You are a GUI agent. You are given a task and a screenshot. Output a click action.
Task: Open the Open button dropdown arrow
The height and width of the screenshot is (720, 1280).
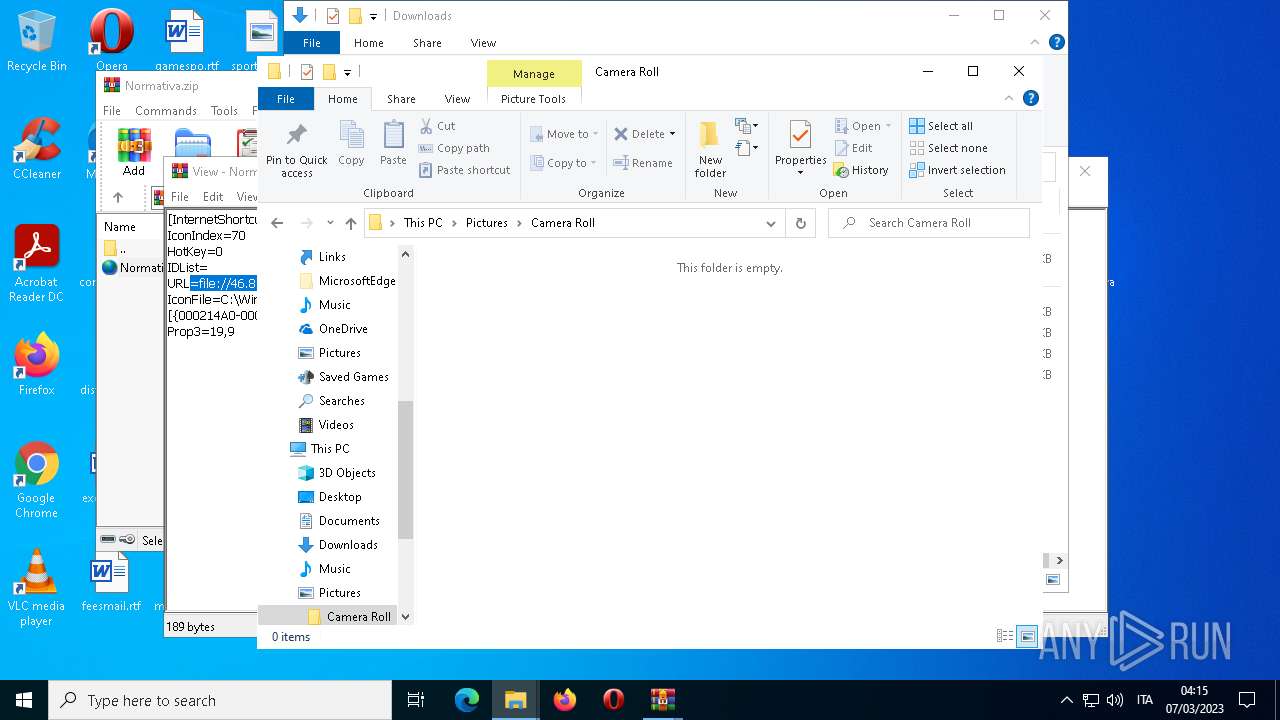point(888,126)
